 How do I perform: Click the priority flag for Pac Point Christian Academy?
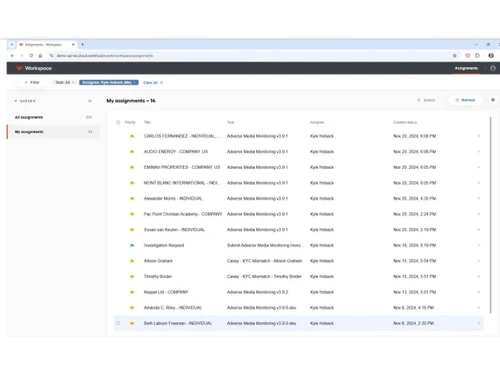(132, 214)
